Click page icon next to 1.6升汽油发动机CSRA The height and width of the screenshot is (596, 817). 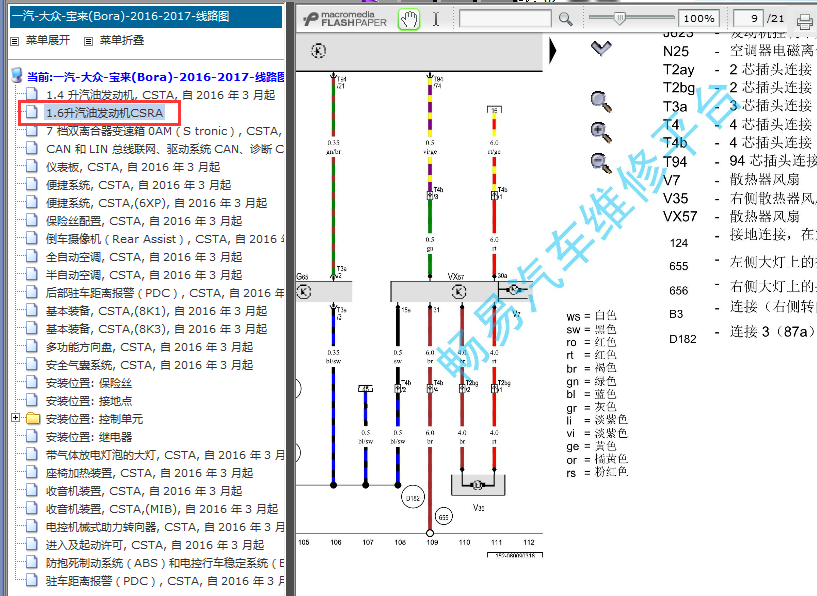(x=32, y=112)
